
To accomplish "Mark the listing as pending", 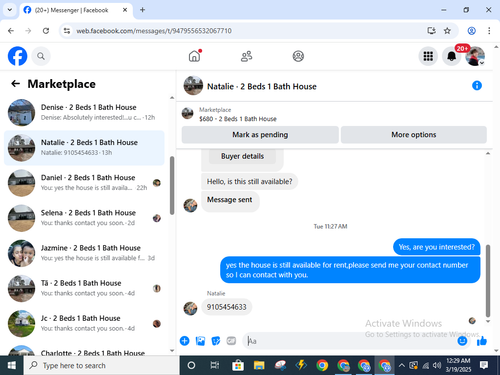I will [260, 135].
